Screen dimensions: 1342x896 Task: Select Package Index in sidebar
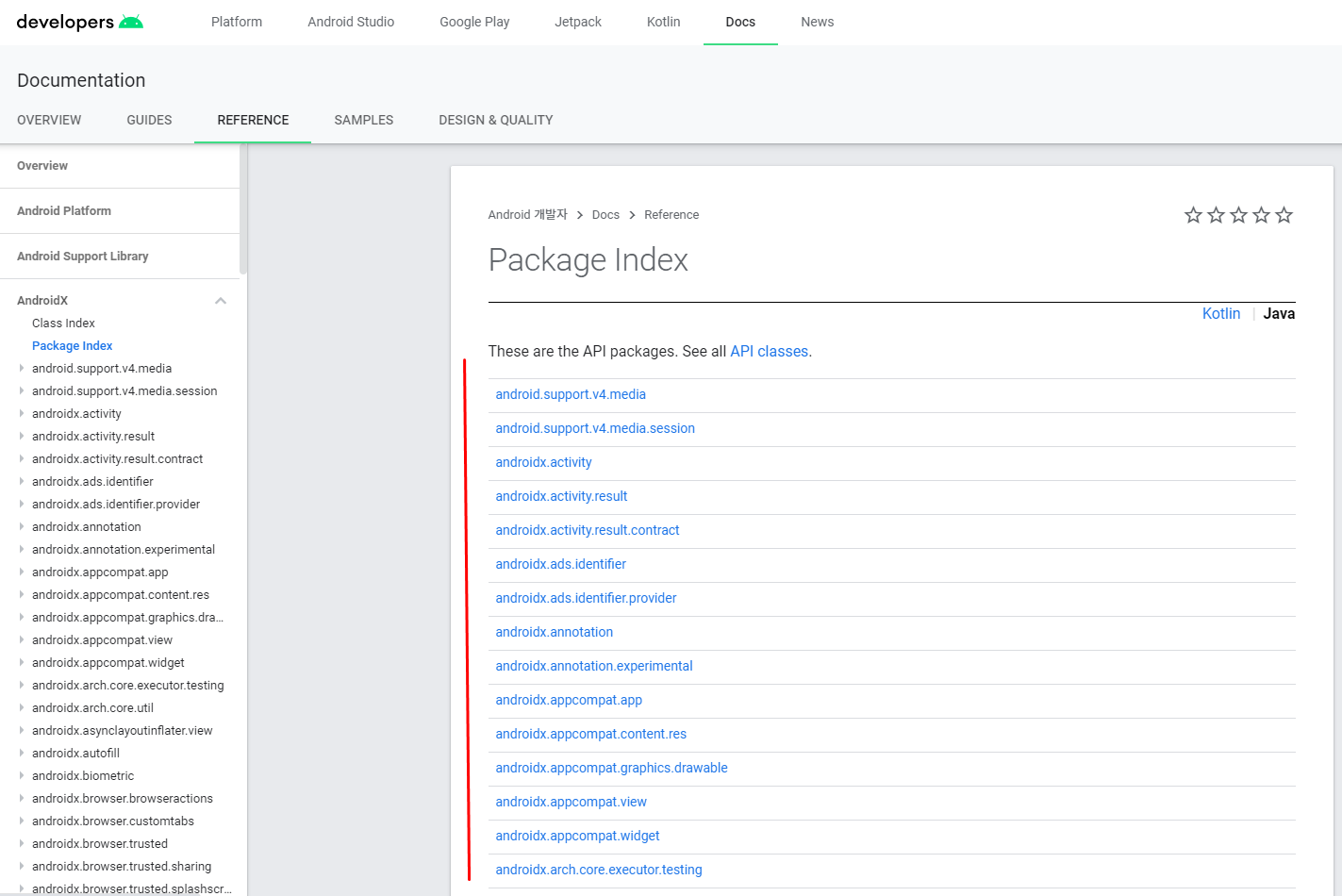click(x=72, y=346)
